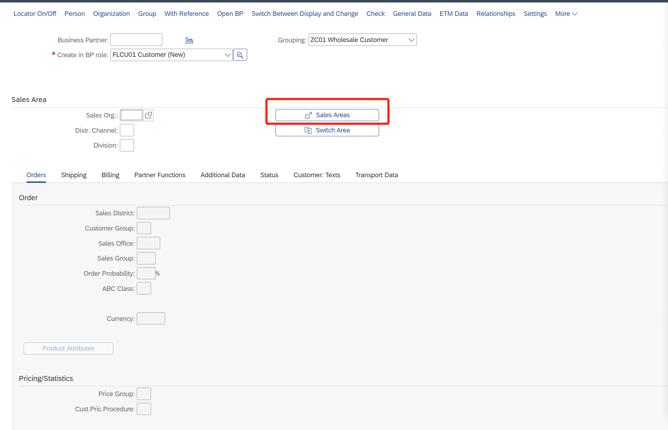Click the Sales Areas button
Screen dimensions: 668x430
pyautogui.click(x=327, y=115)
